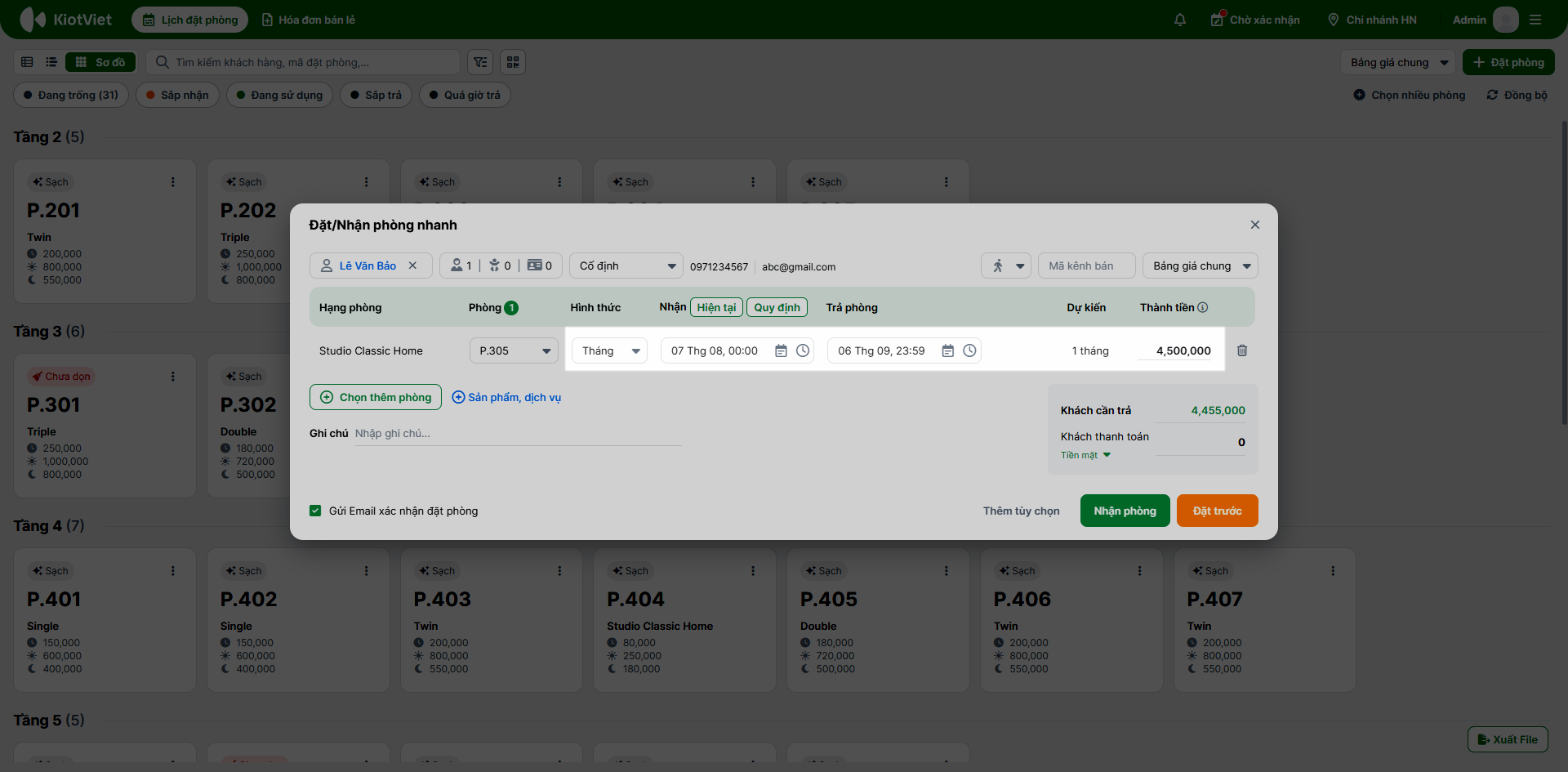Open check-out time clock icon

969,350
